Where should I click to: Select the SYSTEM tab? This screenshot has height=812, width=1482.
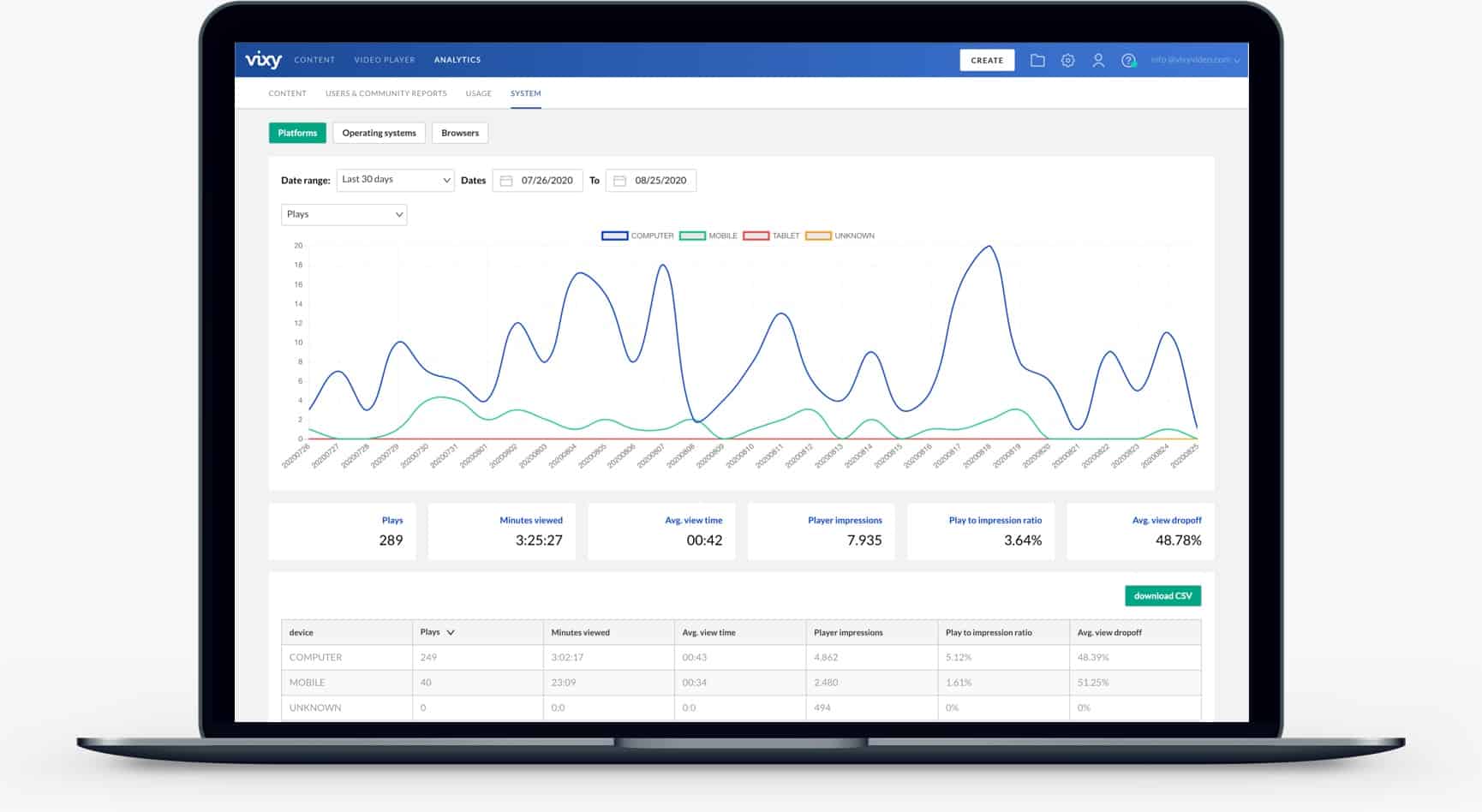526,93
